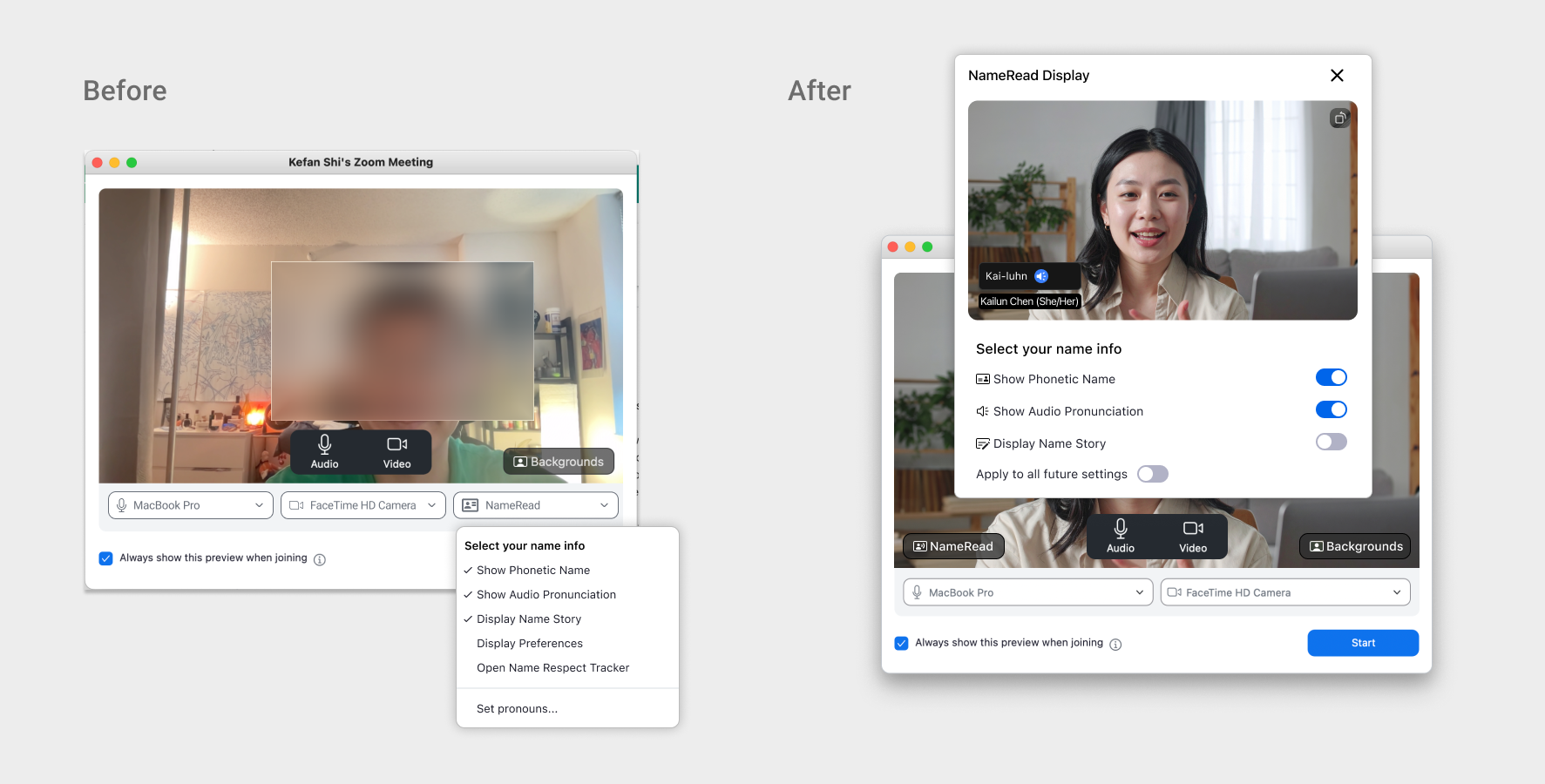Toggle Show Audio Pronunciation menu entry
Image resolution: width=1545 pixels, height=784 pixels.
[x=567, y=595]
